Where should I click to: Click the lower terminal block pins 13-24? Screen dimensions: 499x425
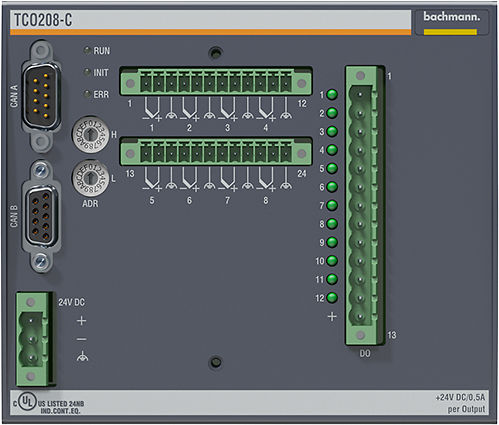click(x=216, y=152)
